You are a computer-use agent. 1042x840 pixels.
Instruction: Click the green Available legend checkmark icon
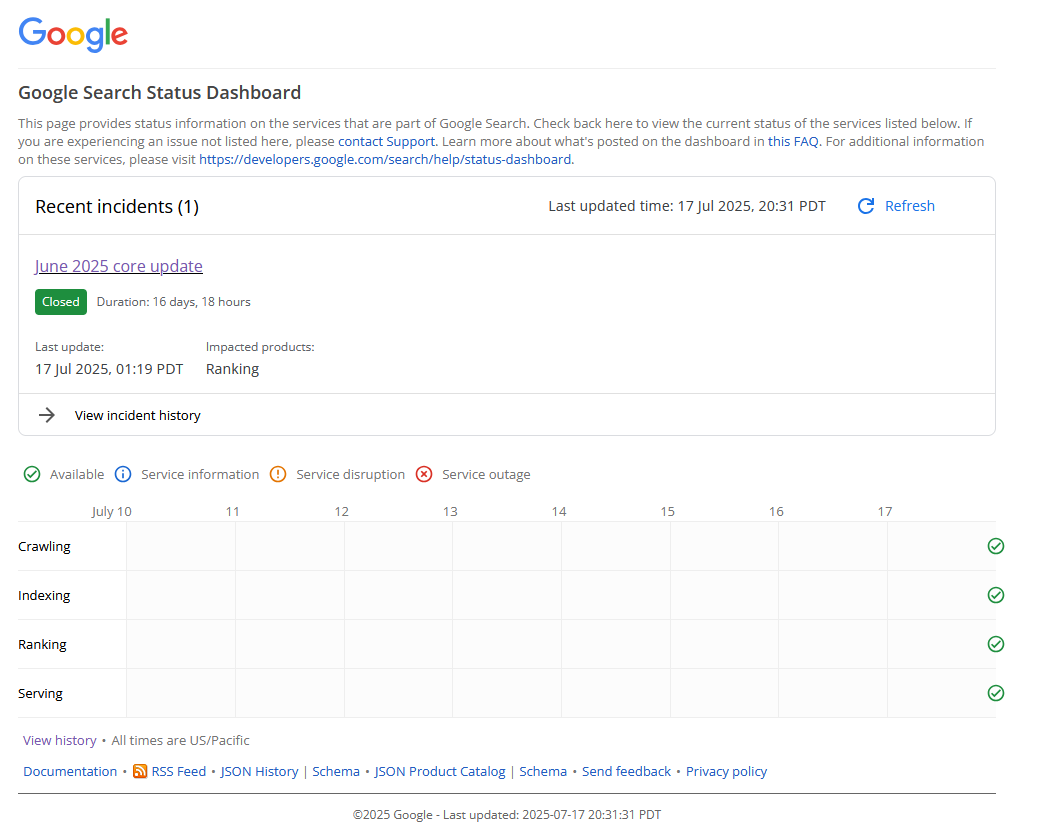click(32, 474)
